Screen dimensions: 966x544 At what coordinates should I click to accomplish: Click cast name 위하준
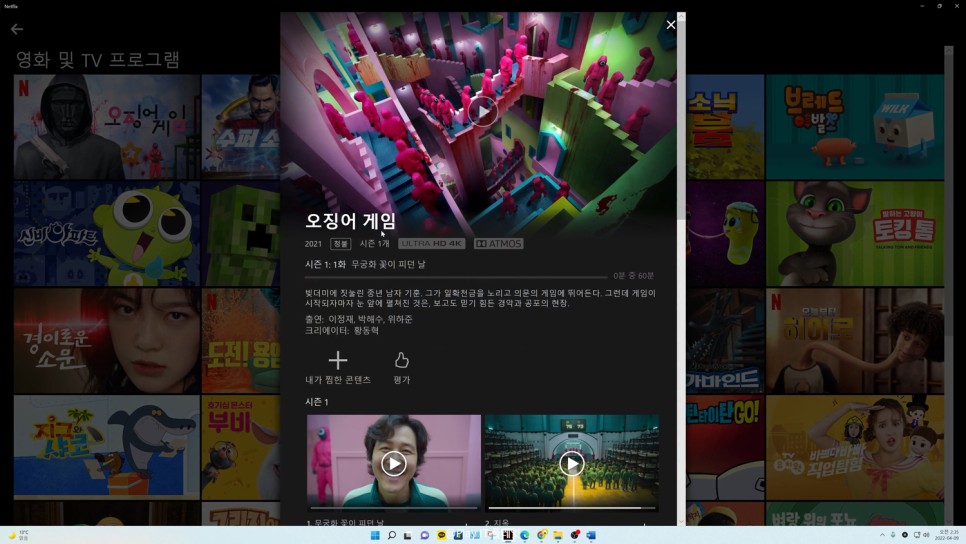[400, 319]
